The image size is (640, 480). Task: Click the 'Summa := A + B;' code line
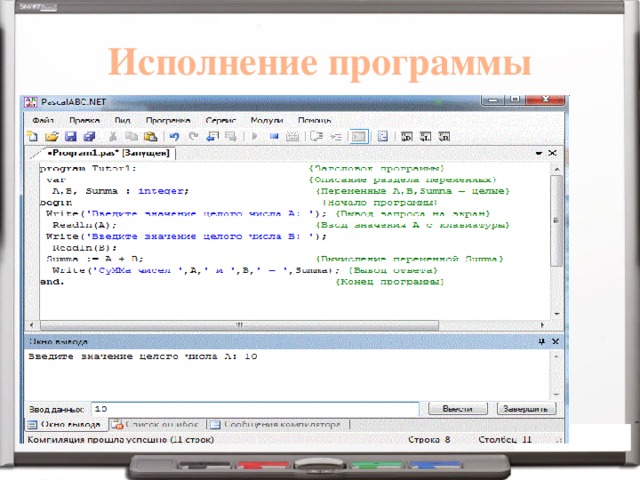[x=94, y=259]
